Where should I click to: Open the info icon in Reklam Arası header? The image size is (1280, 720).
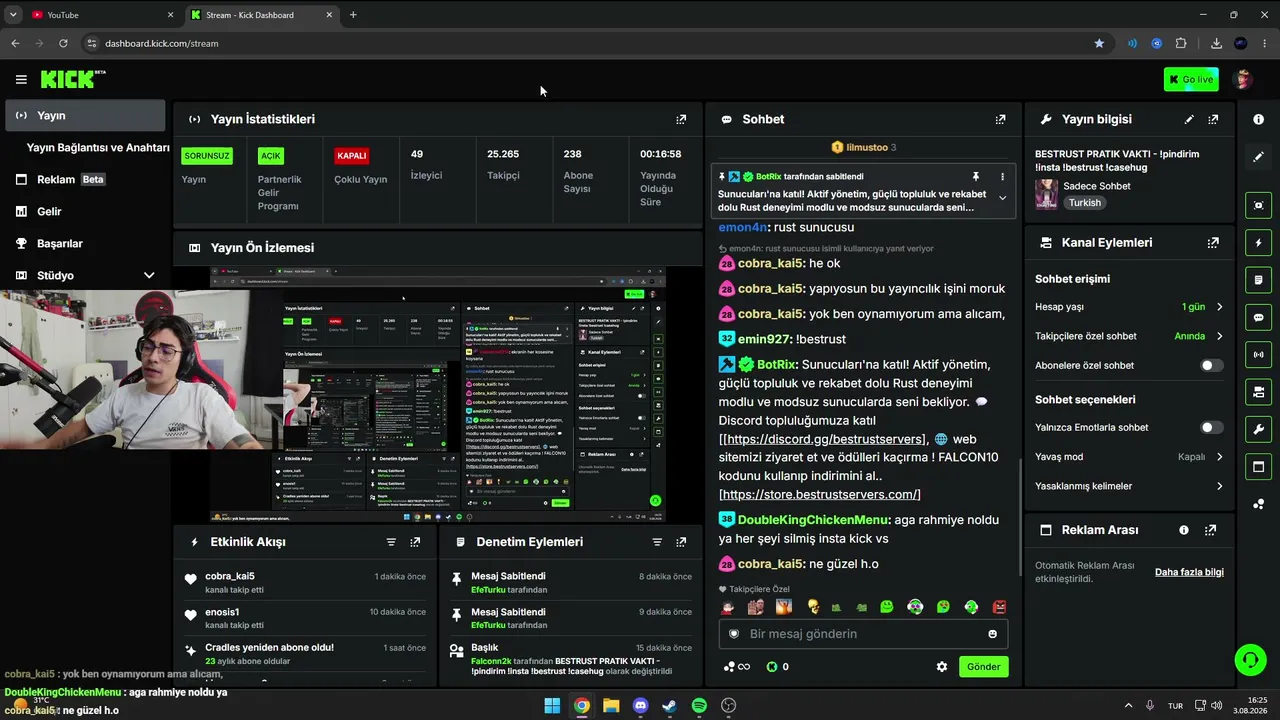coord(1184,530)
